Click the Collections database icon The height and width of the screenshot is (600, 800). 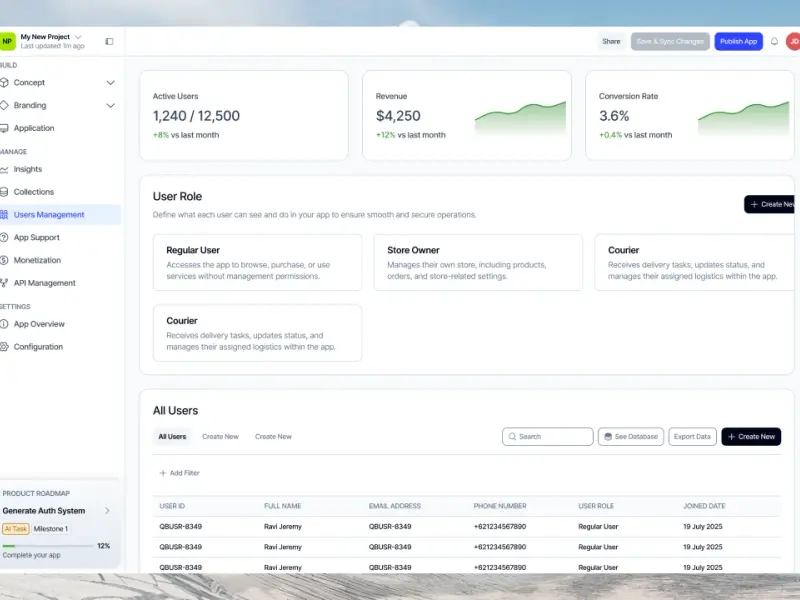click(5, 192)
